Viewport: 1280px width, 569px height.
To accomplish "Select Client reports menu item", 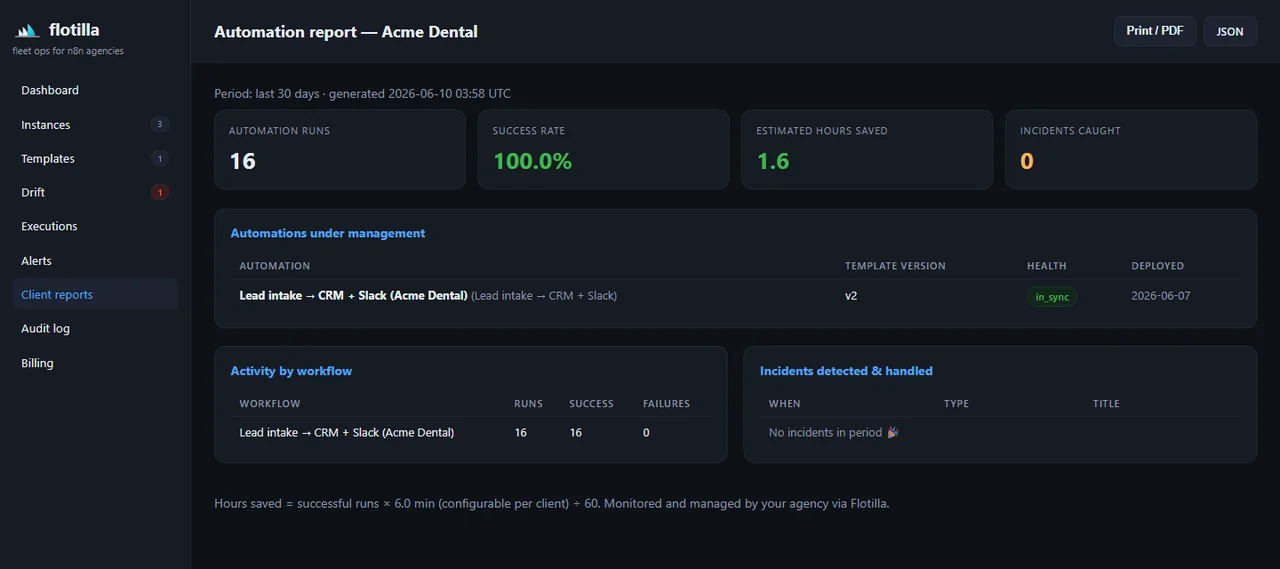I will point(95,295).
